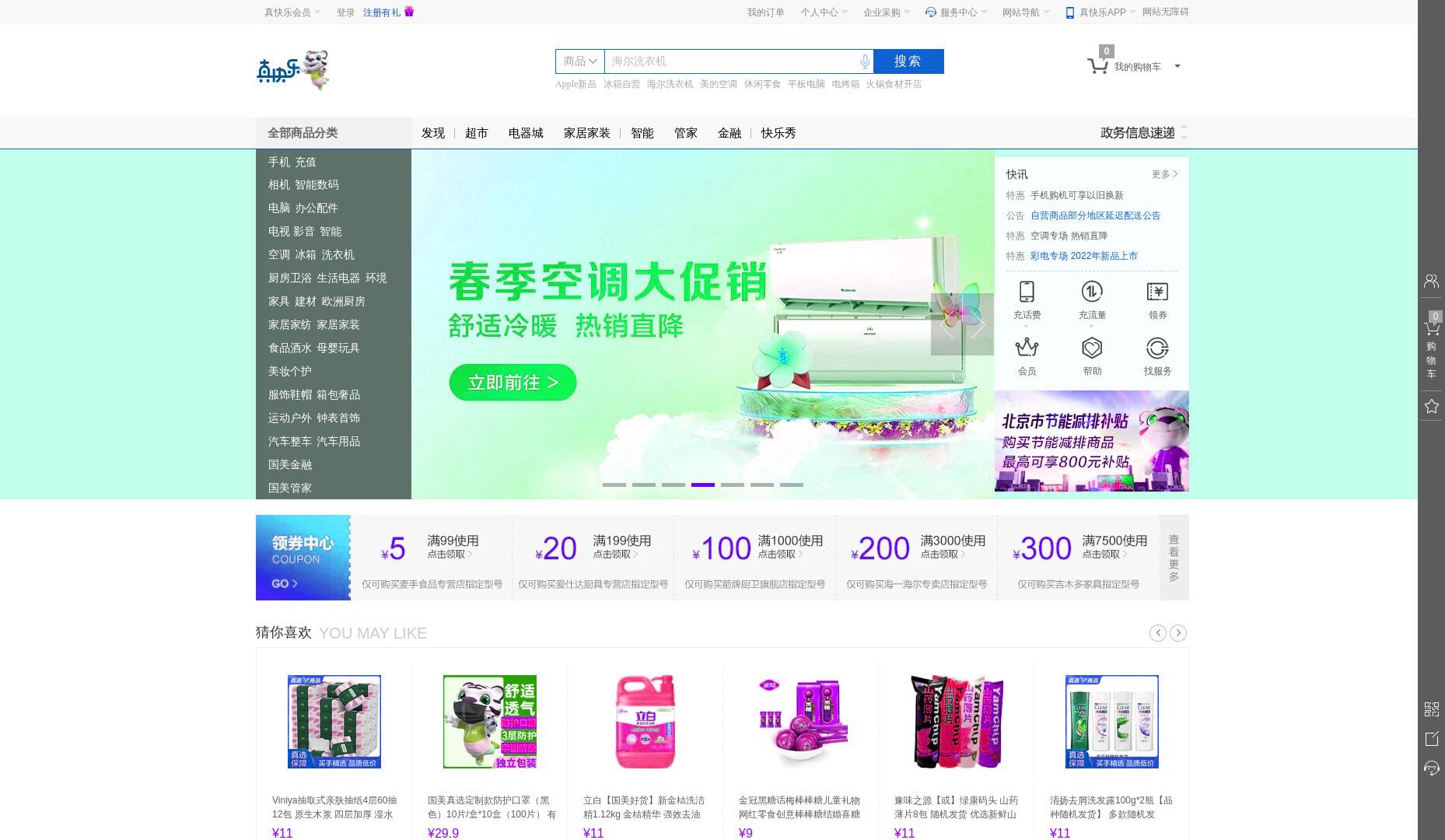Open user profile icon in right sidebar
1445x840 pixels.
coord(1431,281)
